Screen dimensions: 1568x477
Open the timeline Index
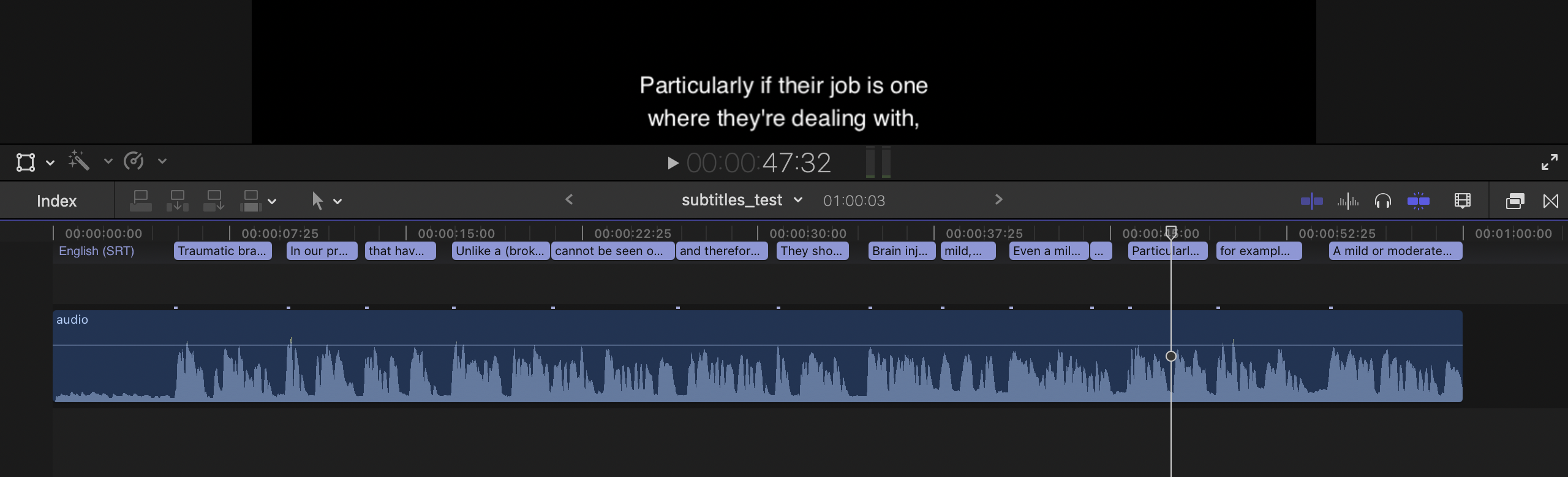coord(56,201)
